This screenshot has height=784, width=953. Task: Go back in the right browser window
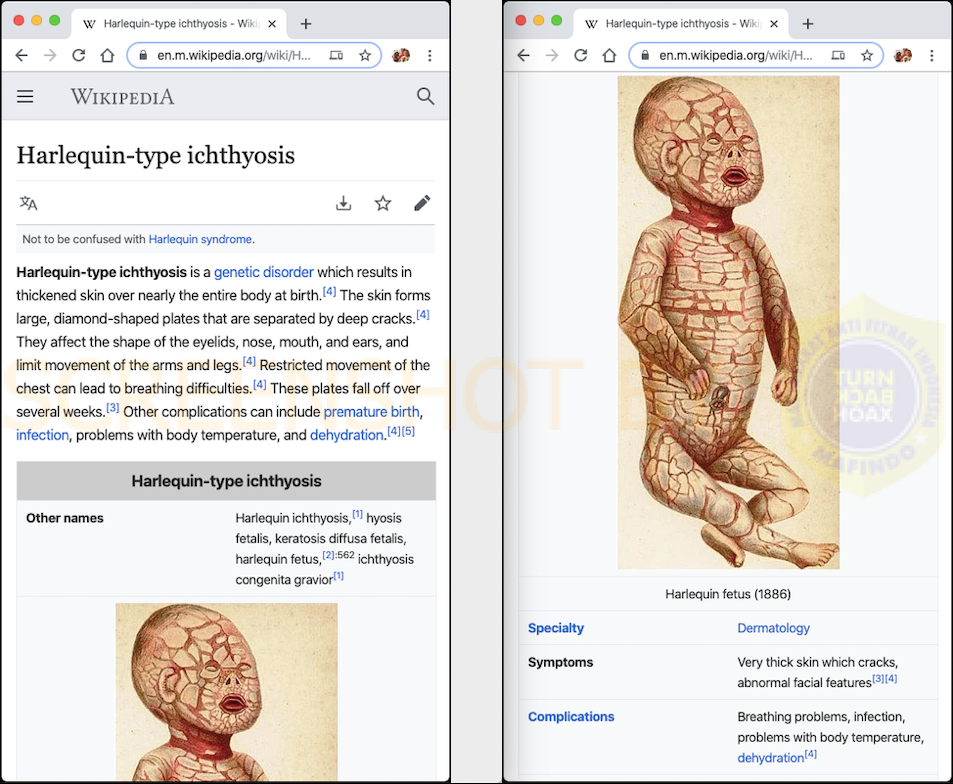pos(524,55)
